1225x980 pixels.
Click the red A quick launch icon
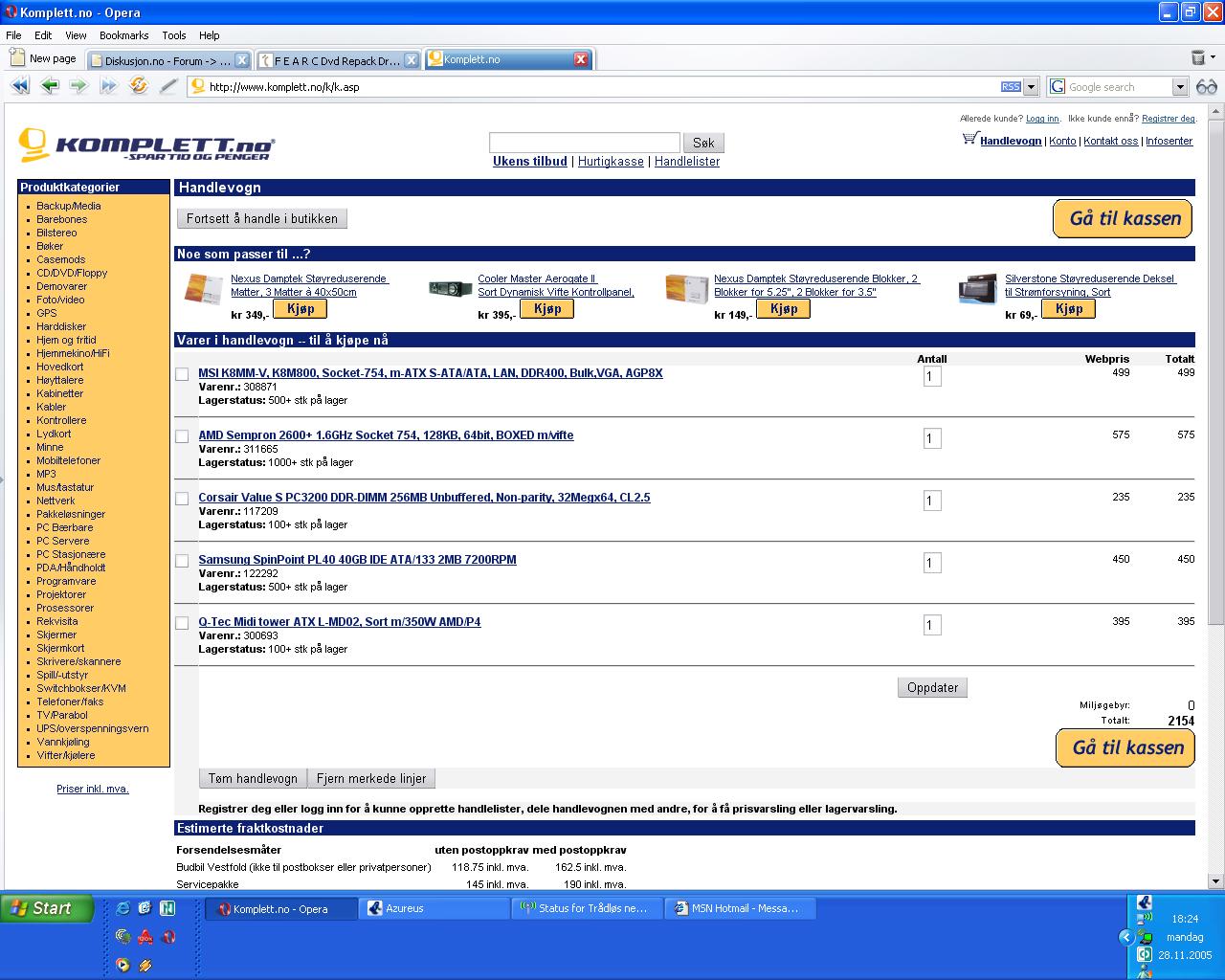coord(145,937)
